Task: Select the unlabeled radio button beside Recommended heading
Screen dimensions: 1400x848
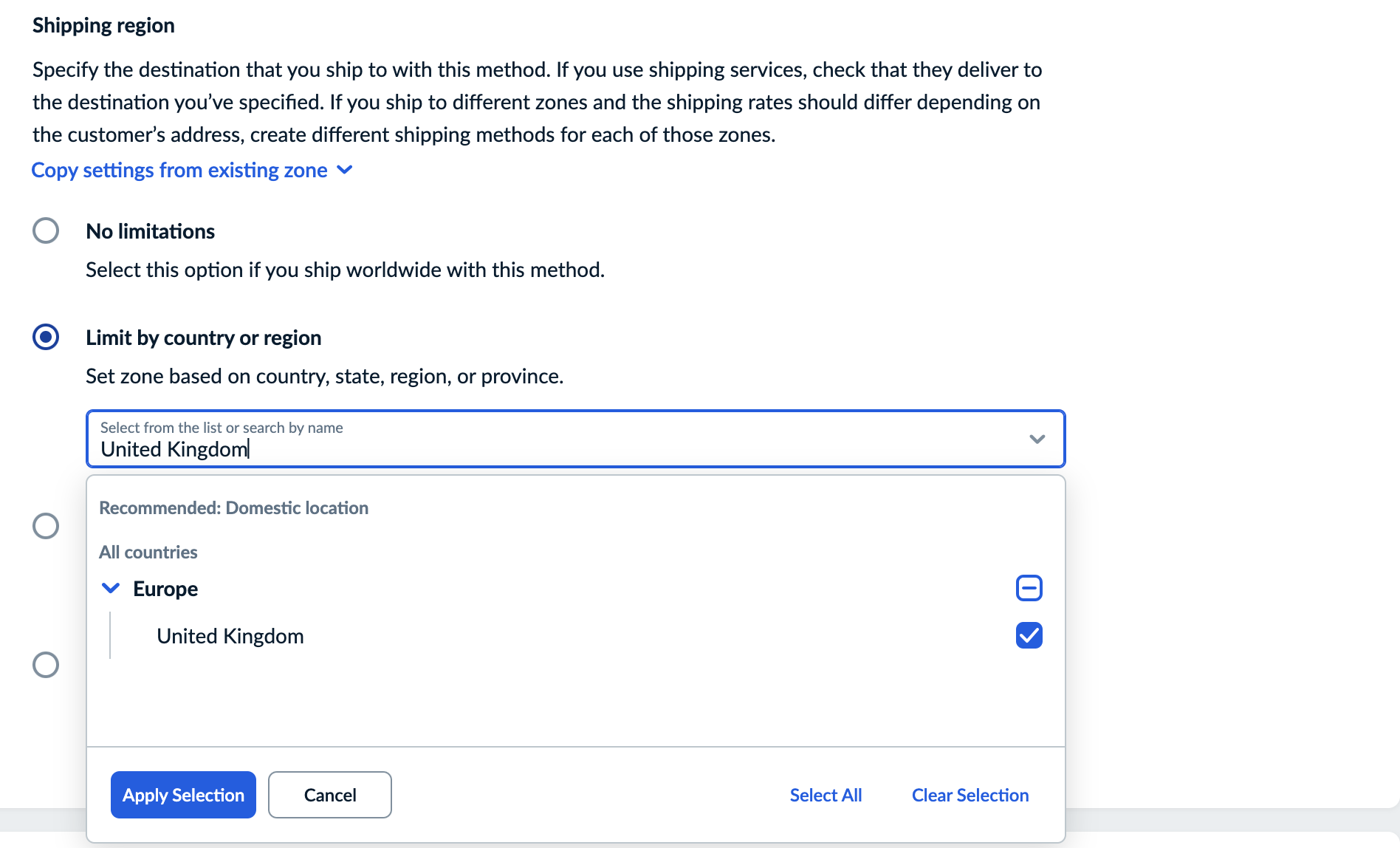Action: 46,526
